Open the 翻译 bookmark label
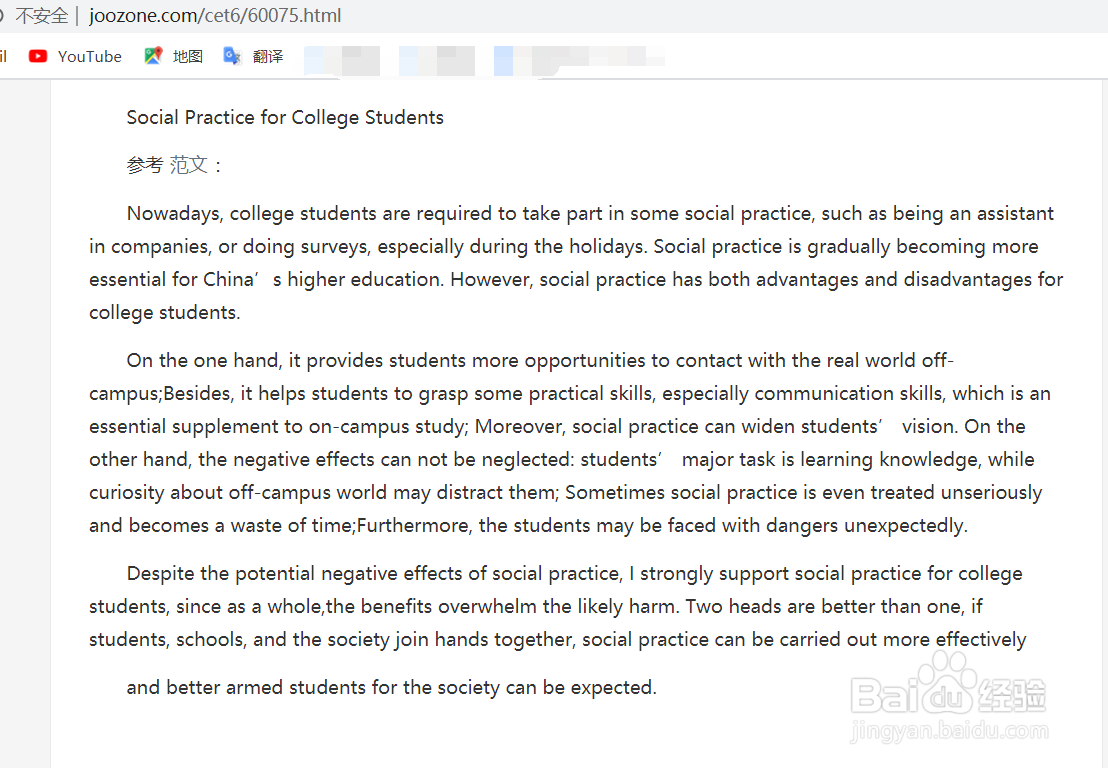This screenshot has width=1108, height=768. point(268,57)
